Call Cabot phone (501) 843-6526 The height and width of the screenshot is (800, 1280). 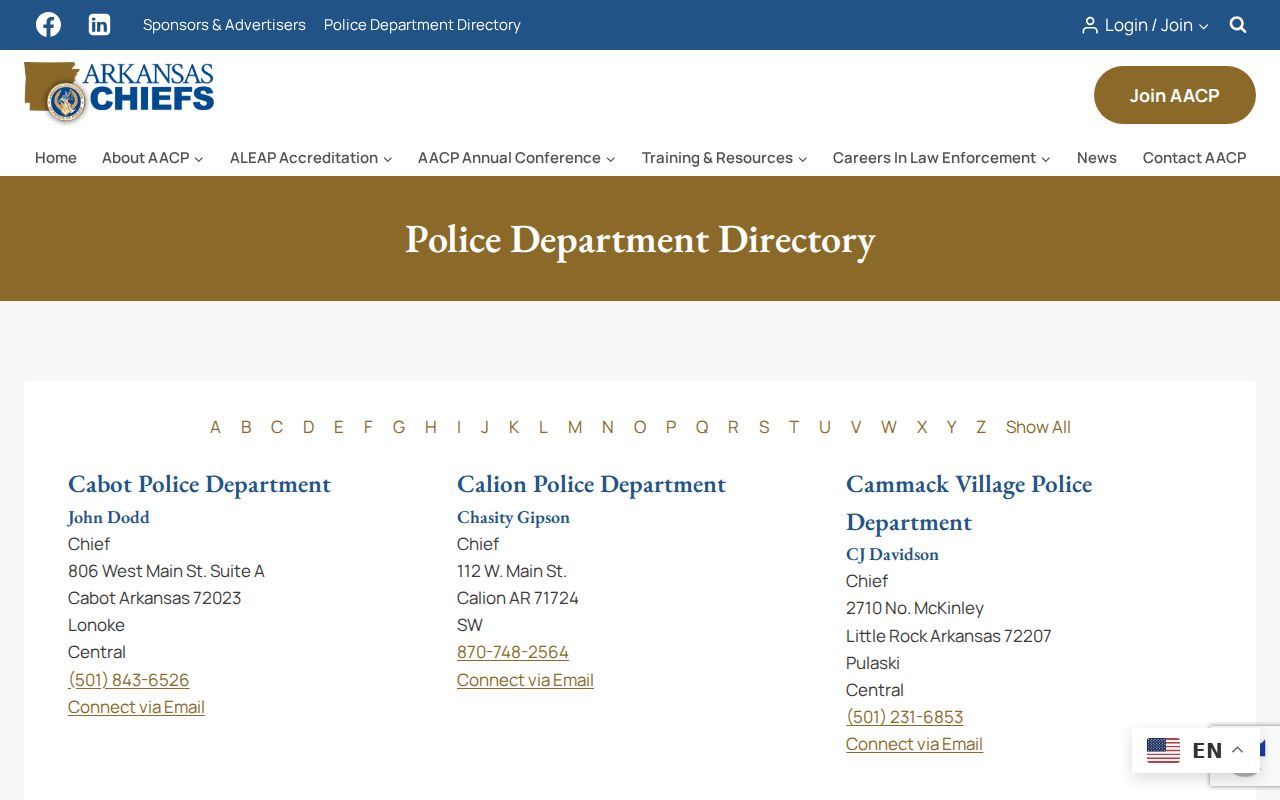coord(128,680)
